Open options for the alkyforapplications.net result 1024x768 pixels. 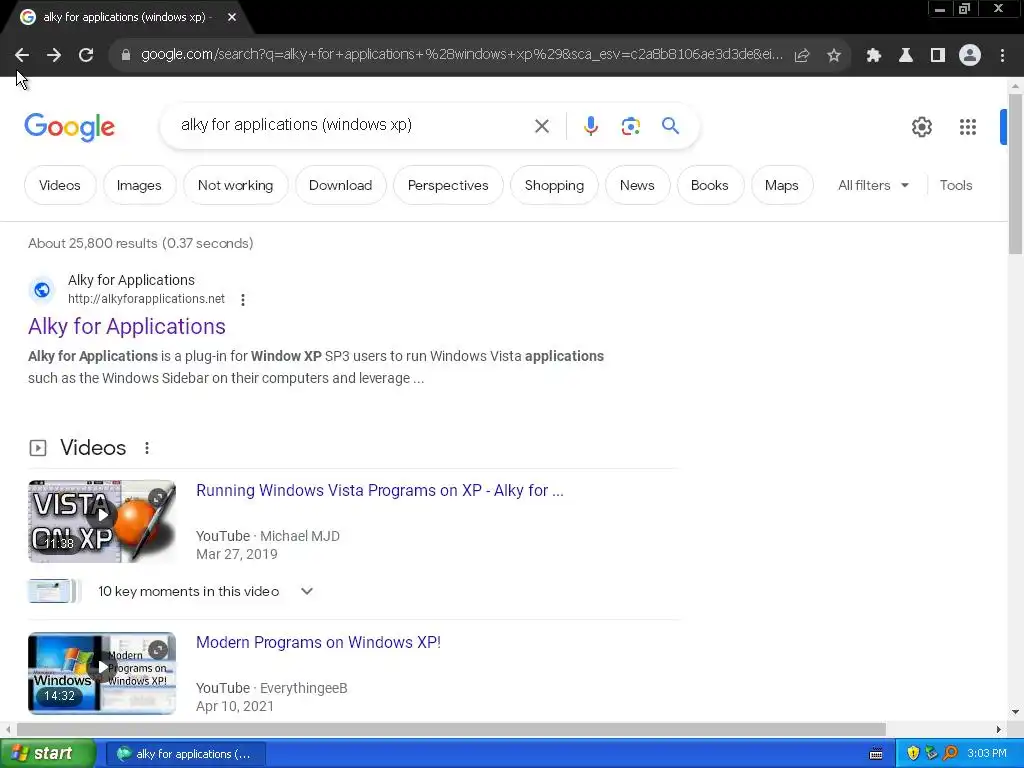click(243, 300)
